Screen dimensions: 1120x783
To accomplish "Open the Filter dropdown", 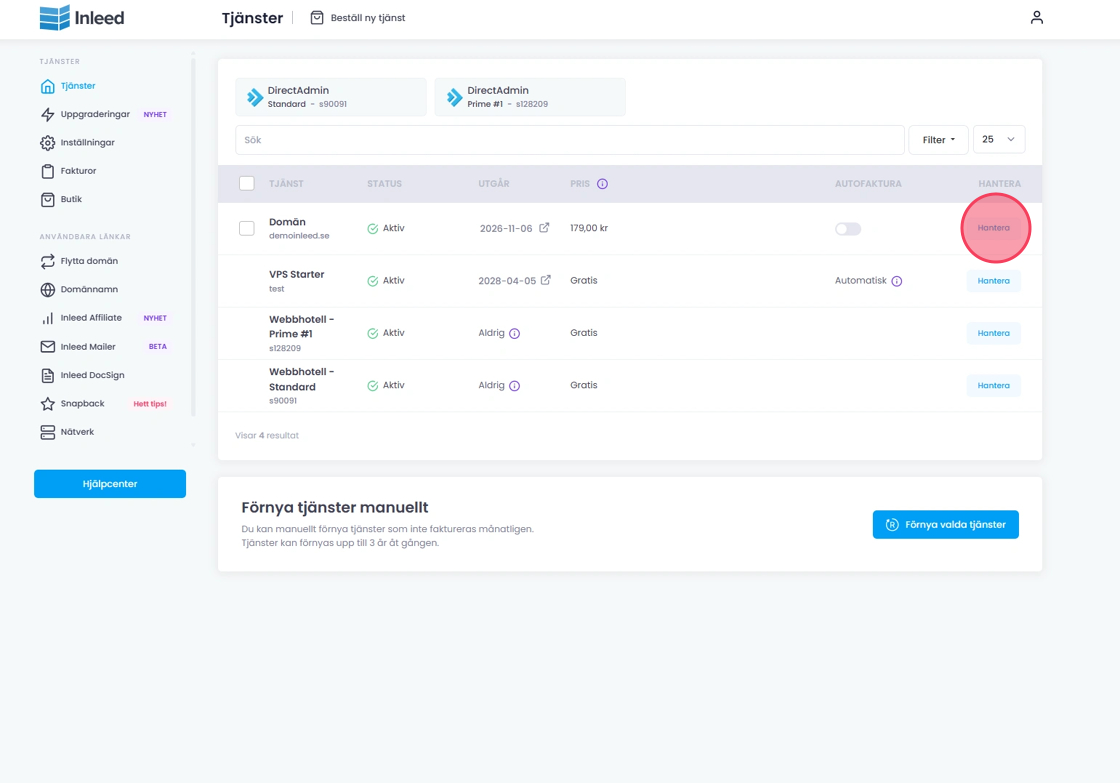I will click(938, 140).
